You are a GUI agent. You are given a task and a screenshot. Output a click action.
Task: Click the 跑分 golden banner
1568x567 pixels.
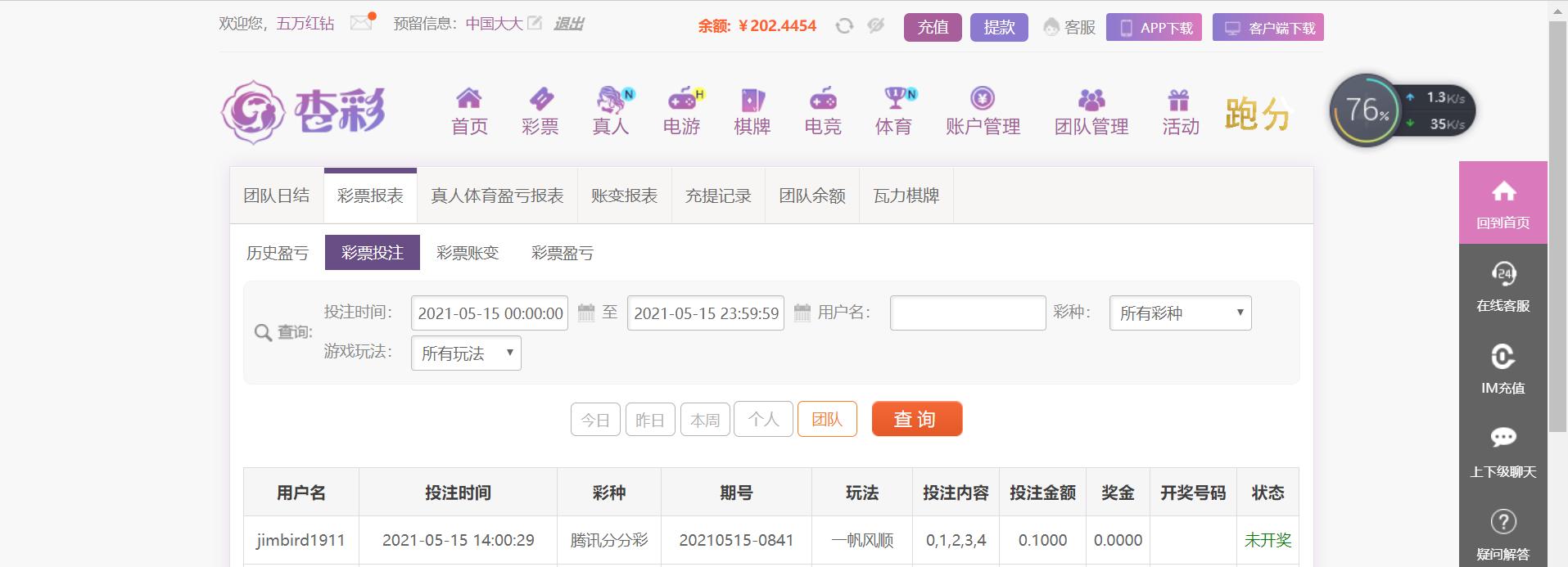1258,114
